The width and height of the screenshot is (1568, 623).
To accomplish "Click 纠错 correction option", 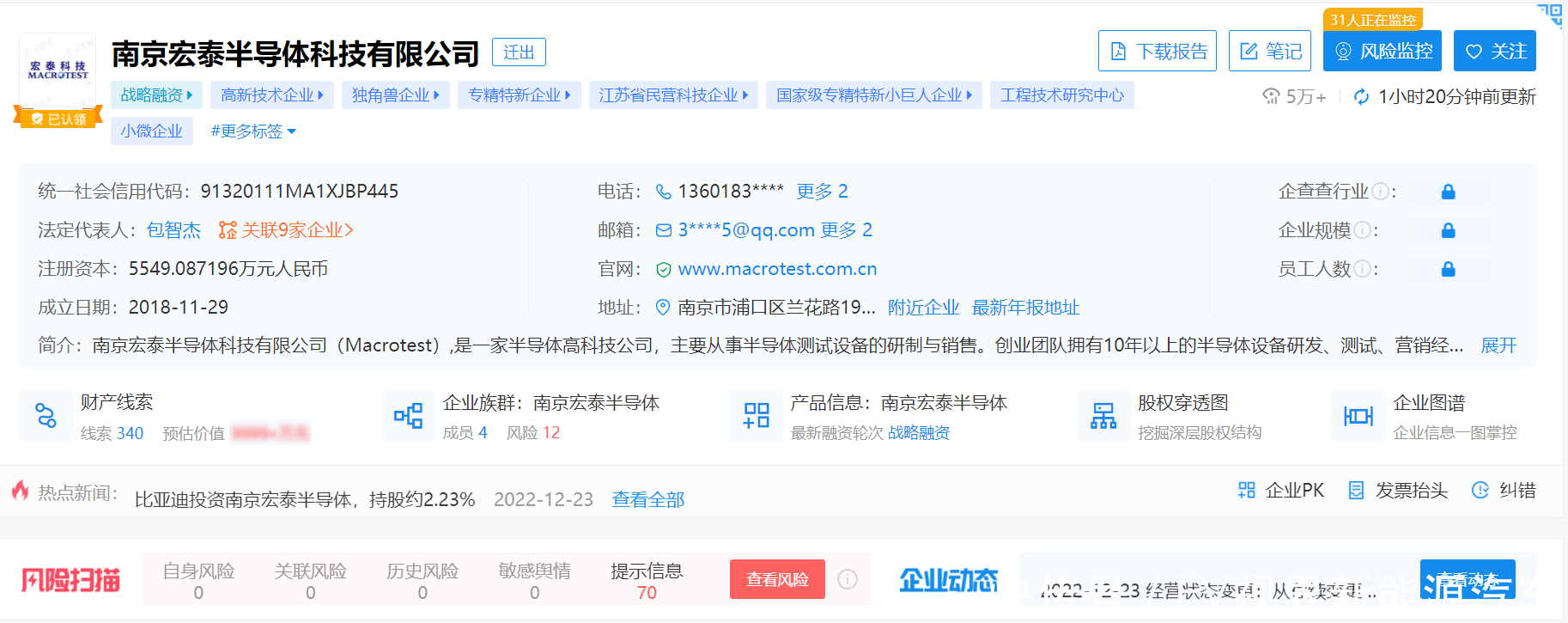I will point(1504,490).
